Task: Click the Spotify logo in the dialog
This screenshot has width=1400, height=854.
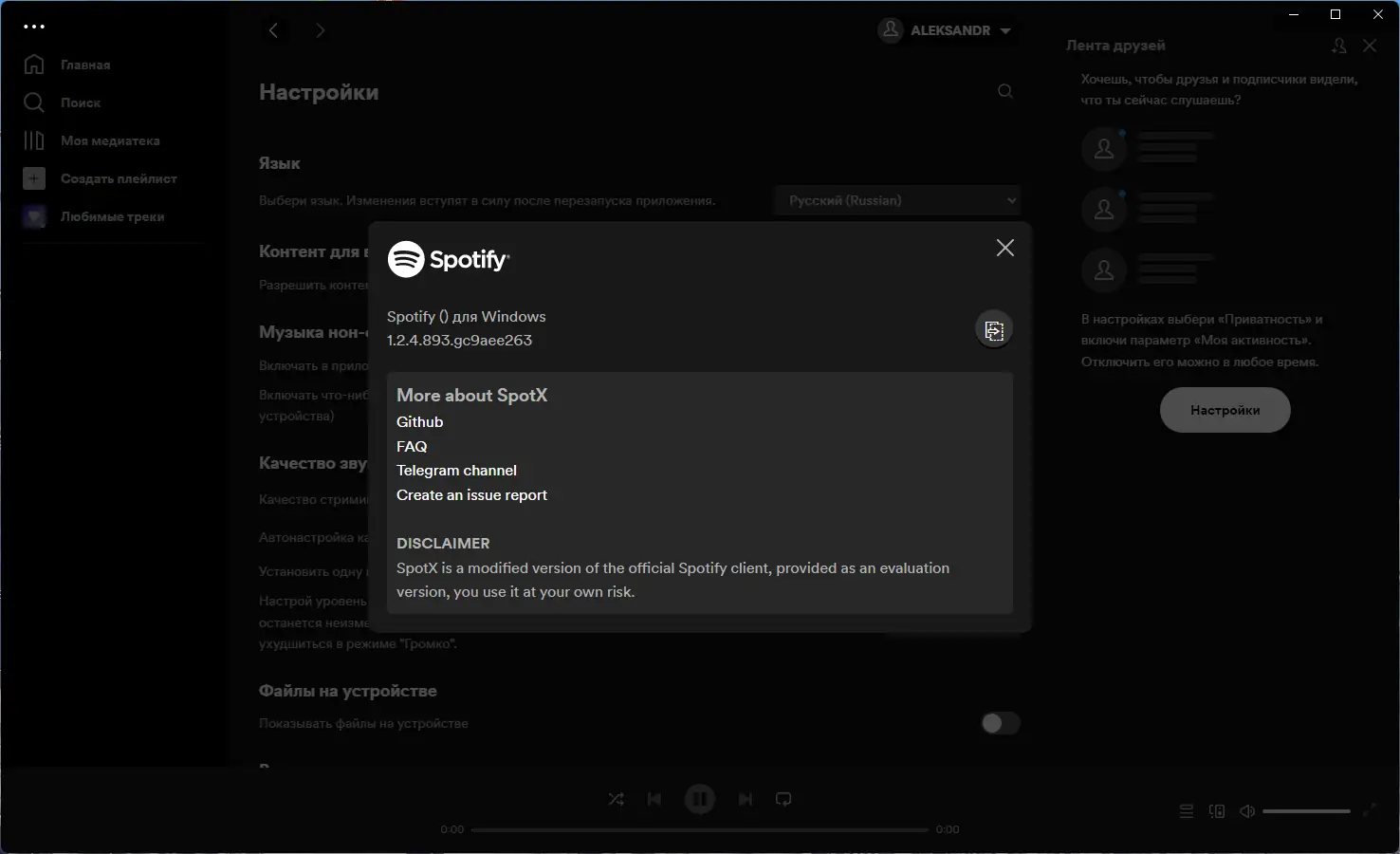Action: pyautogui.click(x=449, y=259)
